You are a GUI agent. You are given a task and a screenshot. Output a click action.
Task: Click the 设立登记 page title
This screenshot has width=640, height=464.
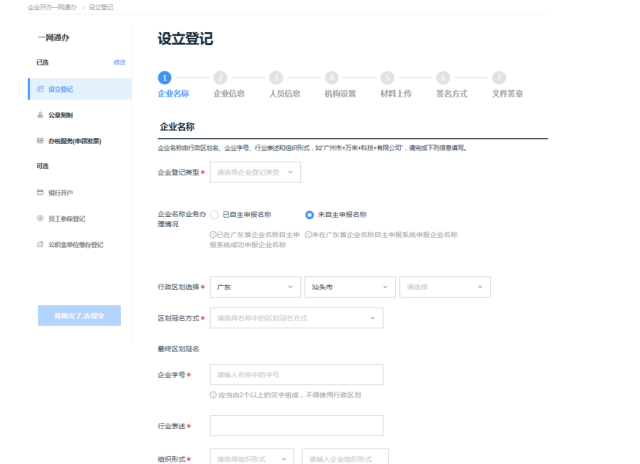pos(186,39)
